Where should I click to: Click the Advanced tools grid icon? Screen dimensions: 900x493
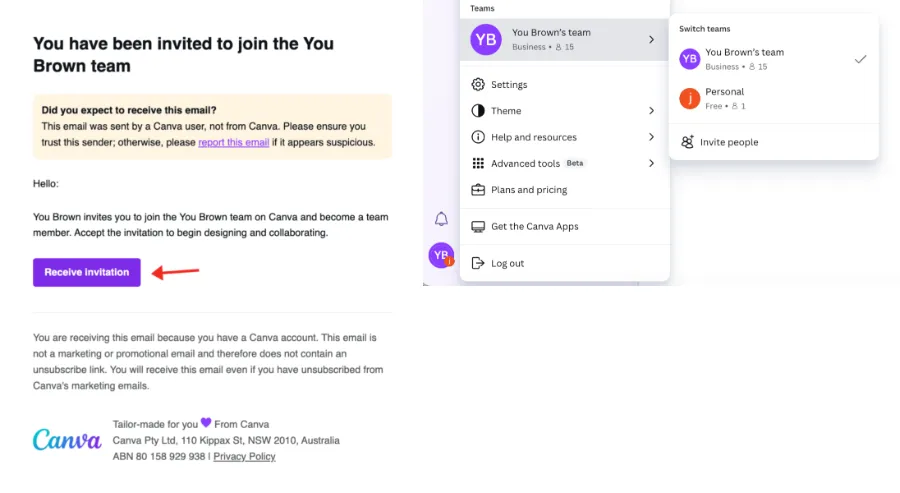tap(478, 164)
